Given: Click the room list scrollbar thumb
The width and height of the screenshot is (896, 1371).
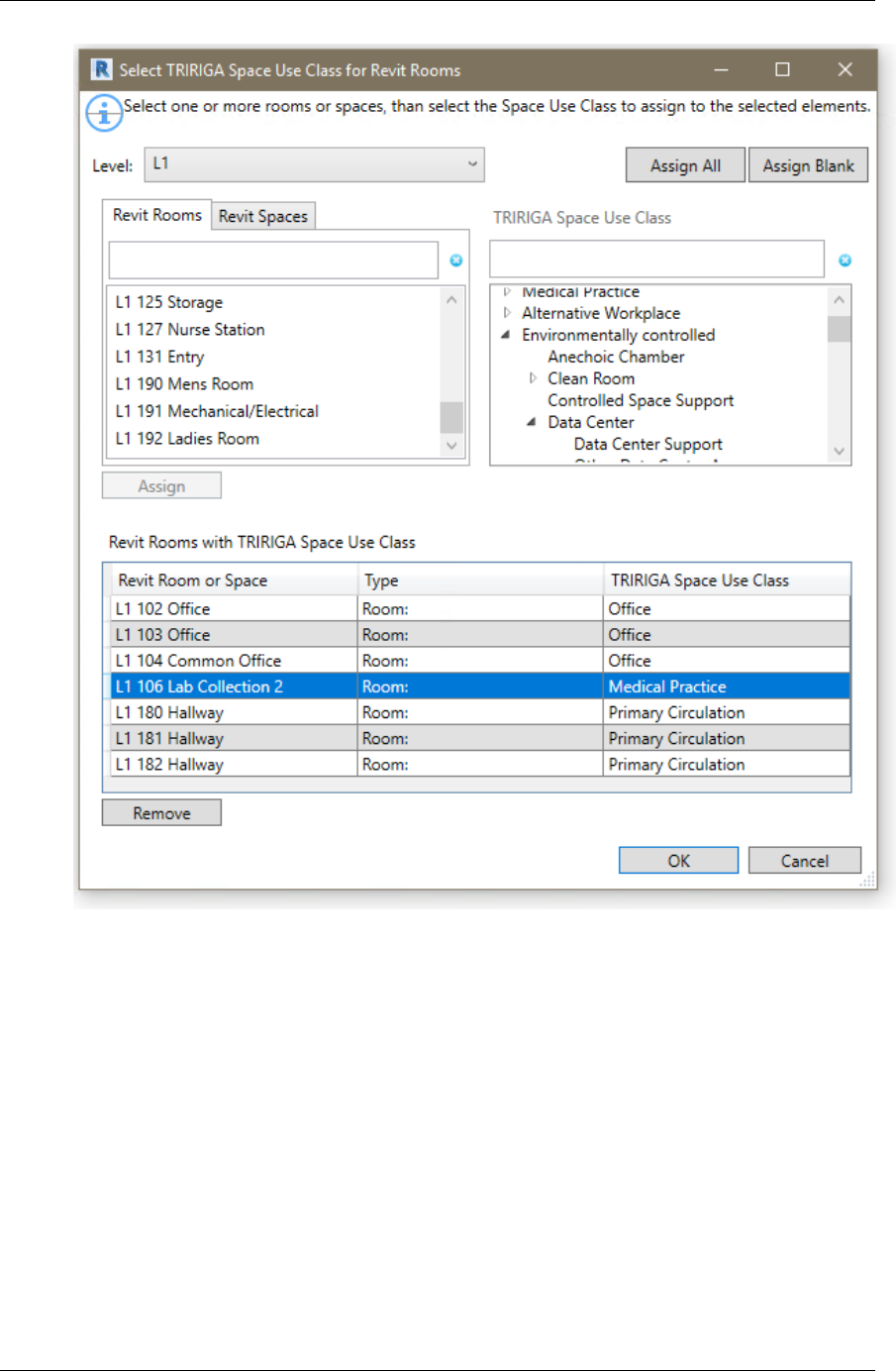Looking at the screenshot, I should [451, 417].
